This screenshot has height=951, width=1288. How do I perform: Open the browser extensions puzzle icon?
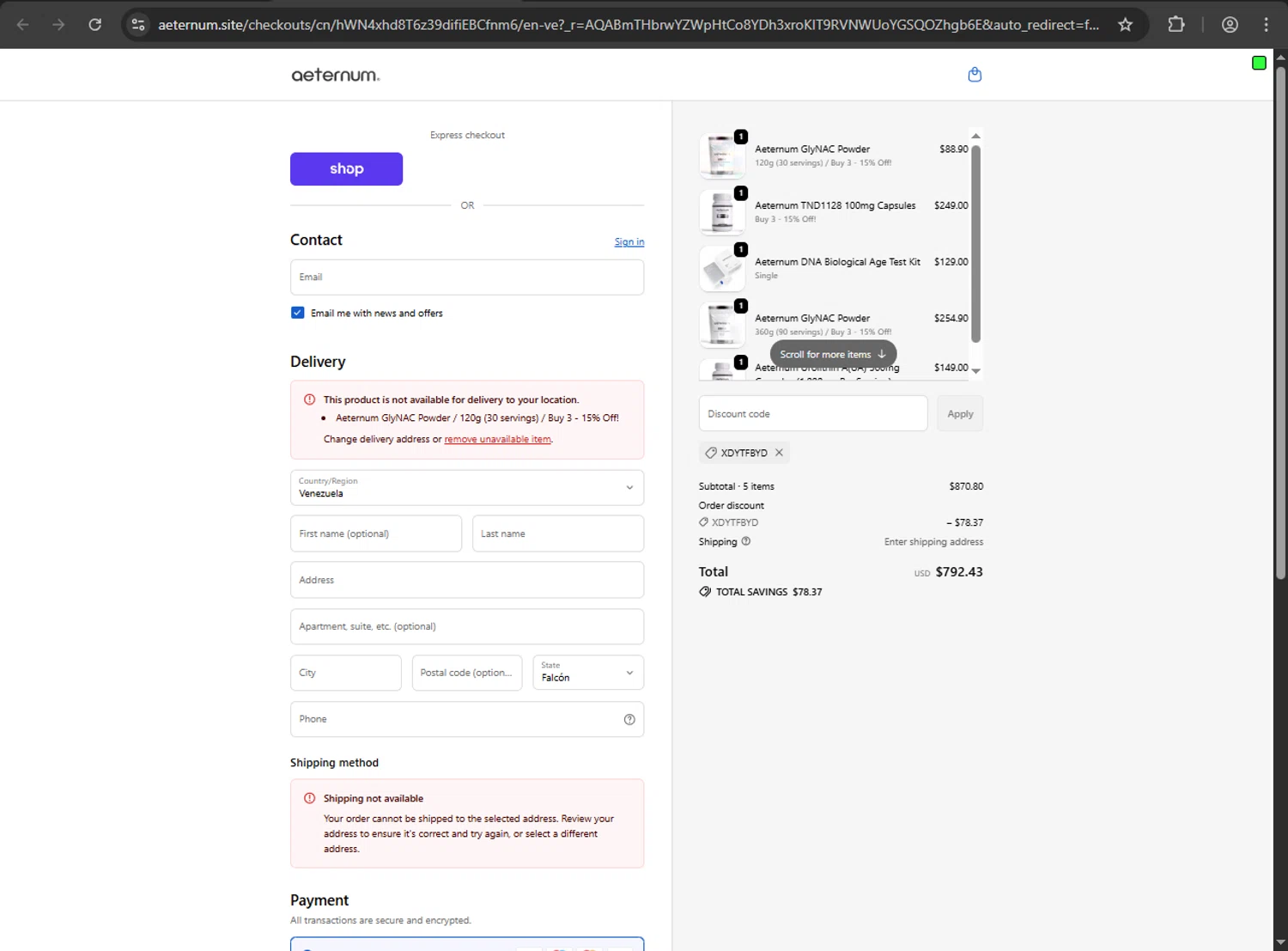(1176, 25)
